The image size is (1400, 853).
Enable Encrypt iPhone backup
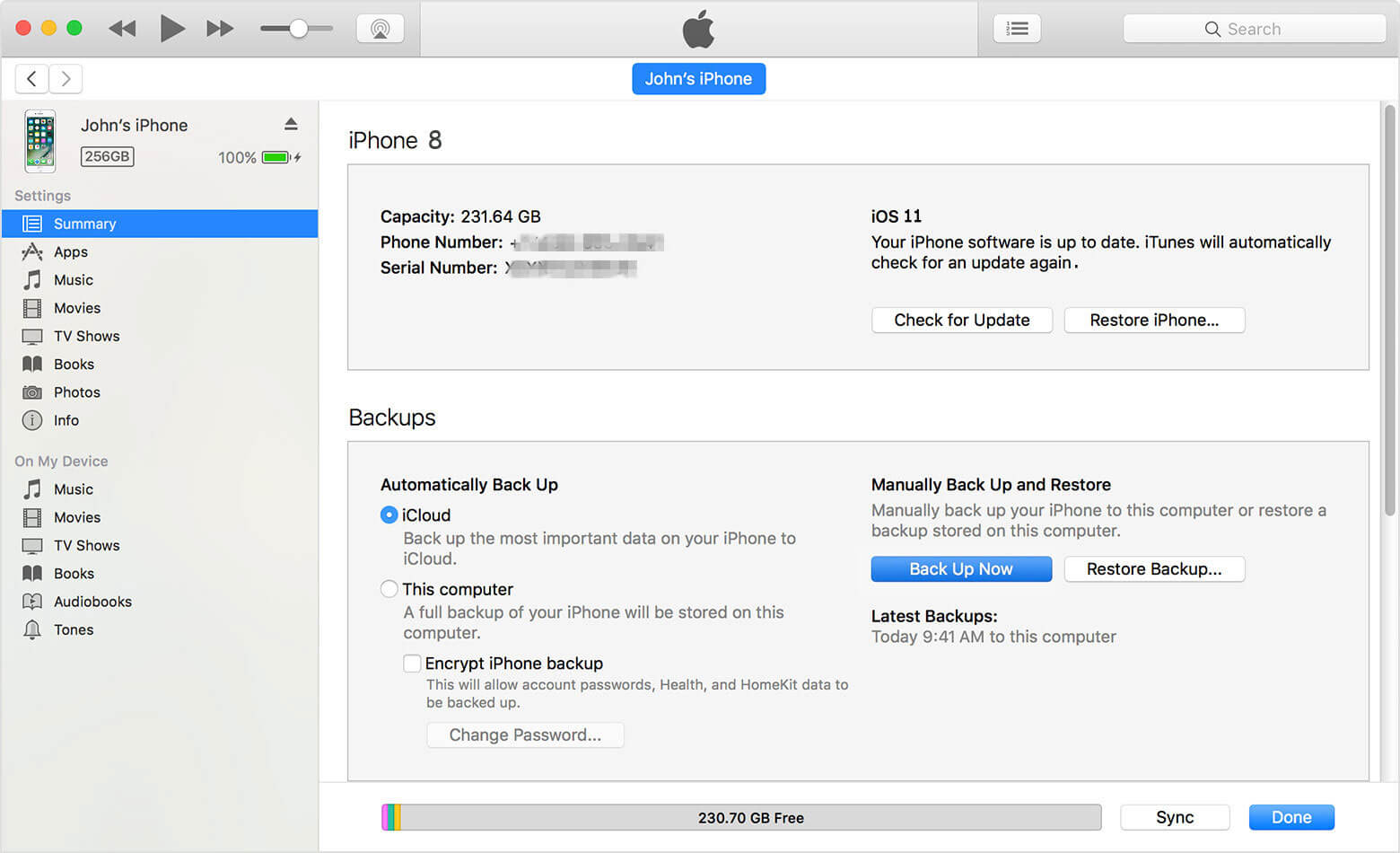click(x=412, y=663)
